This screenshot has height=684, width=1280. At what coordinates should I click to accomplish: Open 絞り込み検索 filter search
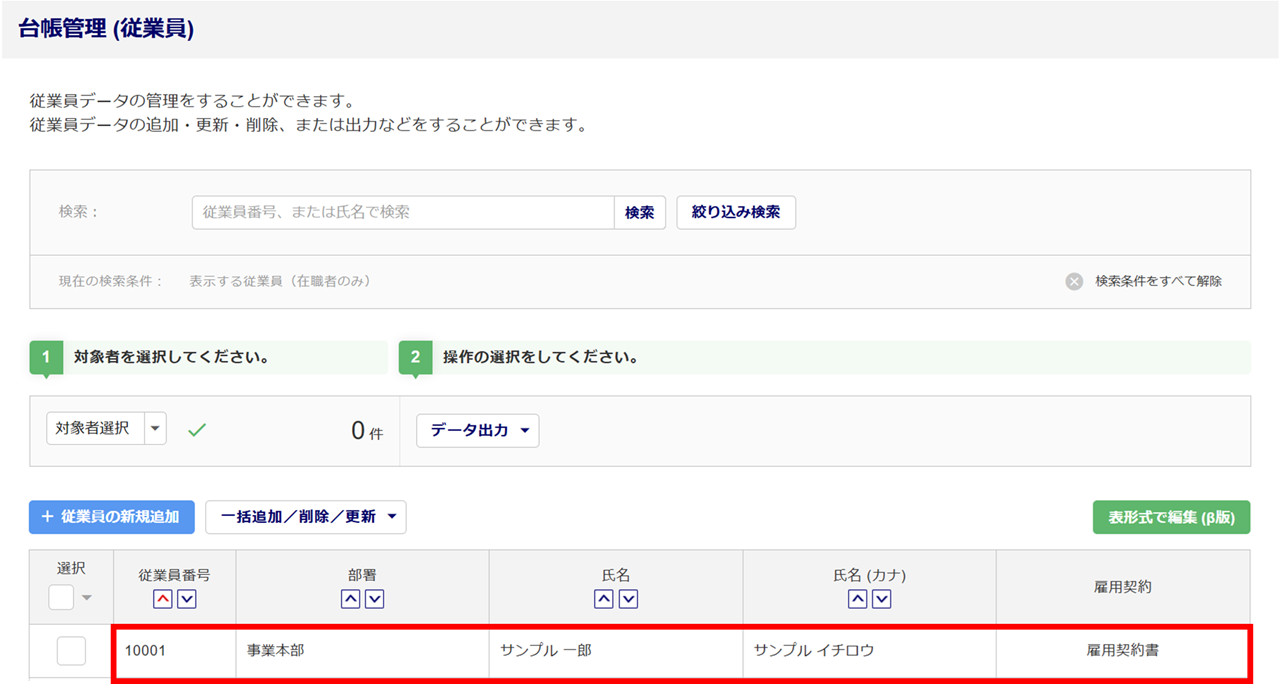pos(736,213)
